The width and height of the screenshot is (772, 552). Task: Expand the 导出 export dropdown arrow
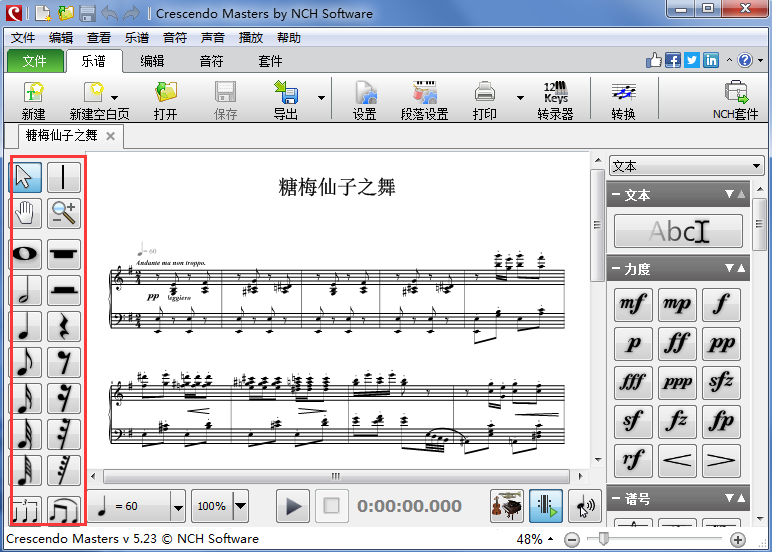tap(322, 97)
